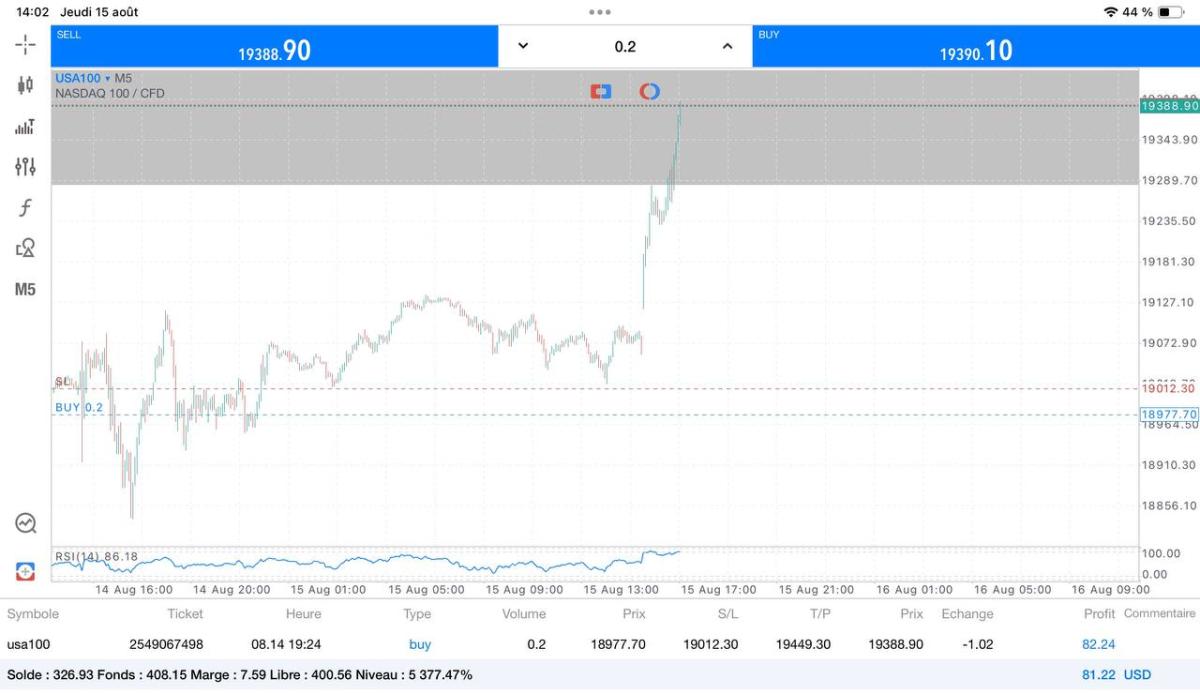Click the chart magnifier icon in sidebar
This screenshot has width=1200, height=694.
point(25,522)
